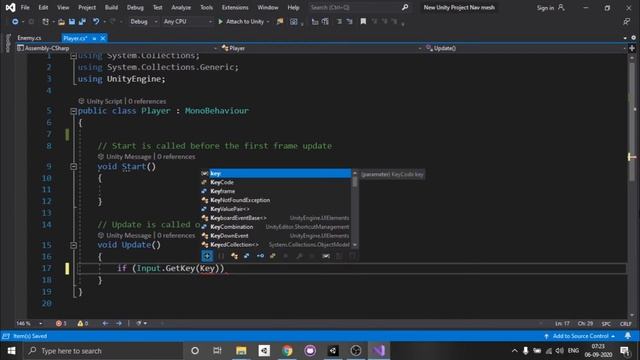Click the Save All icon
Viewport: 640px width, 360px height.
click(82, 22)
